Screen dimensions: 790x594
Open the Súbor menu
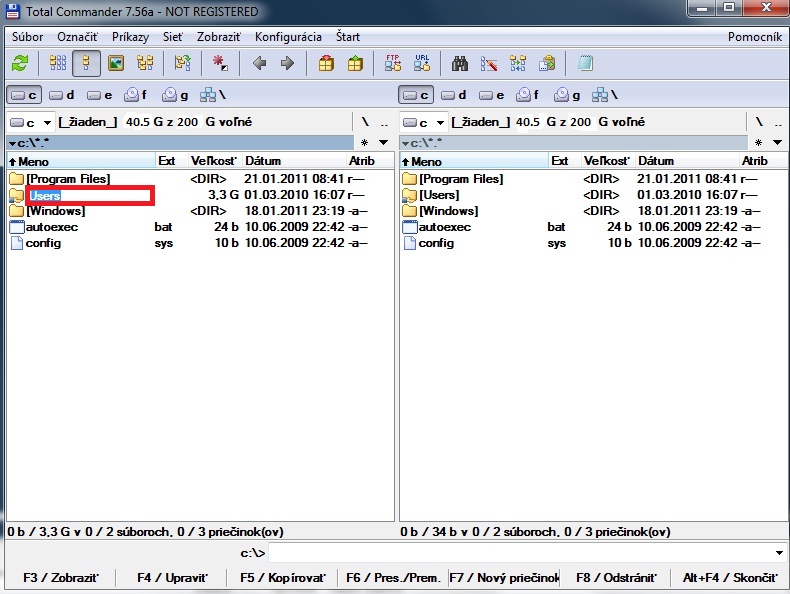[28, 37]
